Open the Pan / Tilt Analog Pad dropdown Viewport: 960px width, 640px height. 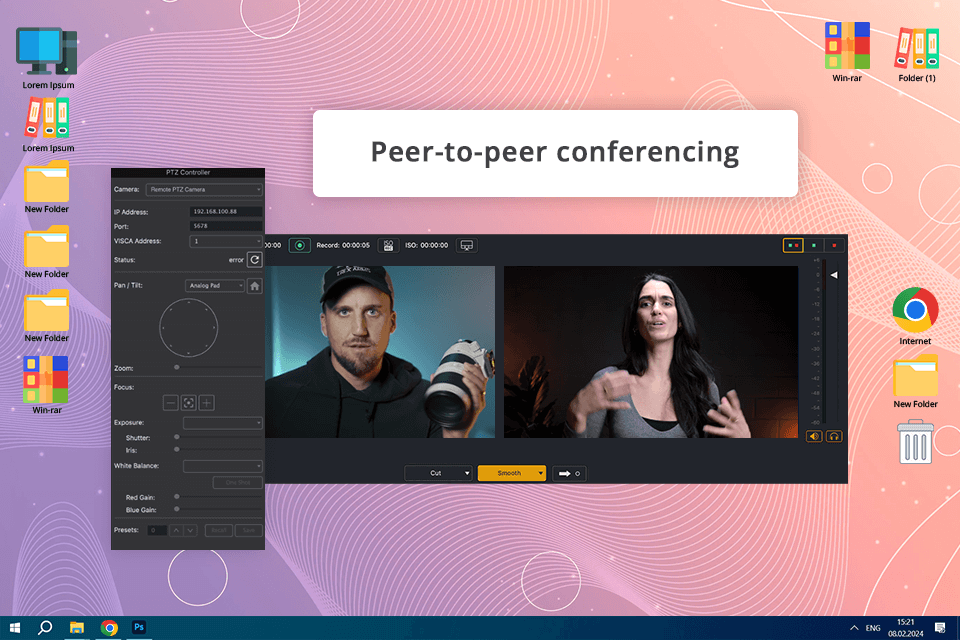coord(215,285)
